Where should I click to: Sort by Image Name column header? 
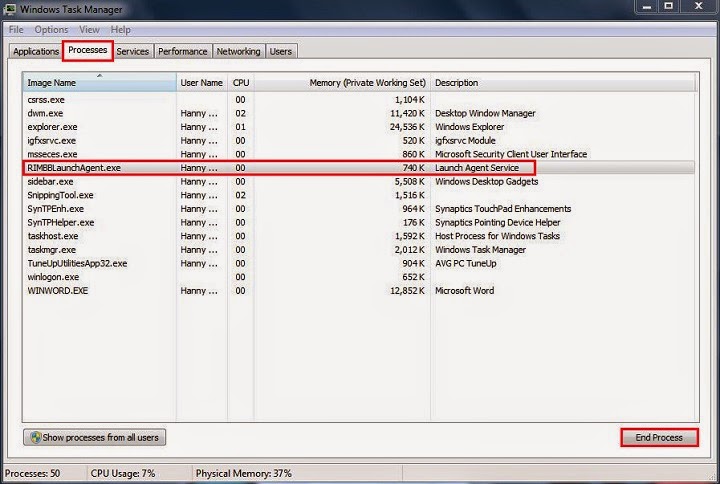pos(100,83)
